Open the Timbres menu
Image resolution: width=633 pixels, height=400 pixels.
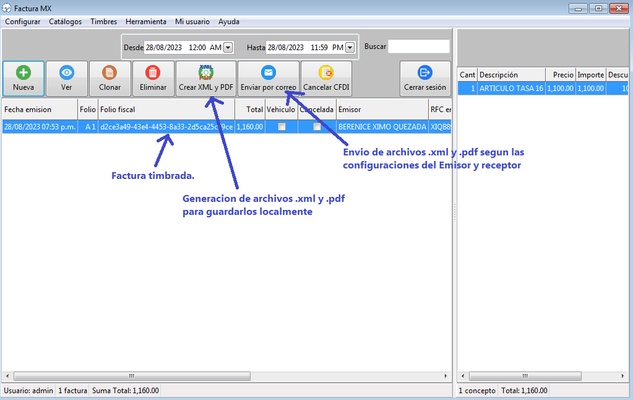tap(103, 22)
